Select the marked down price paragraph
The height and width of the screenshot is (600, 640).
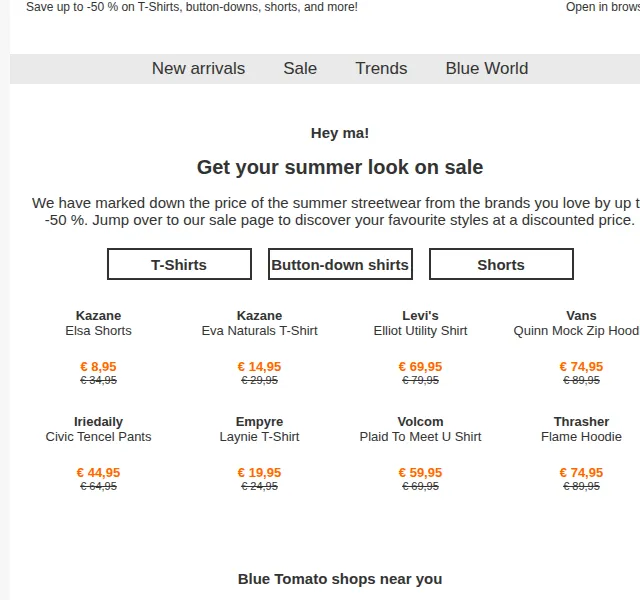[336, 212]
